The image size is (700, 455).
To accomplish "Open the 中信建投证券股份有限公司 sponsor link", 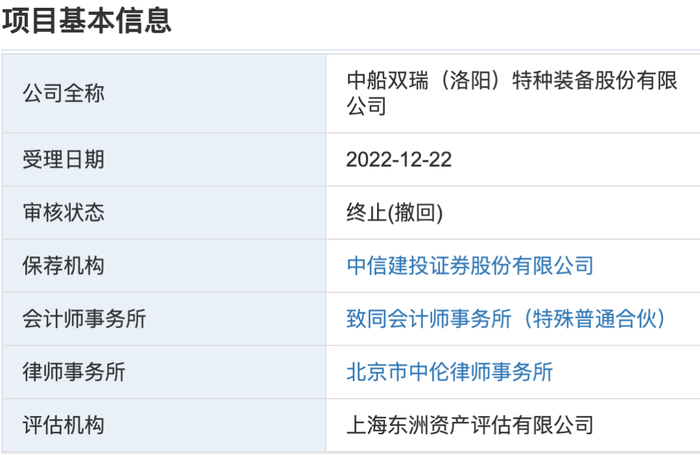I will (x=470, y=266).
